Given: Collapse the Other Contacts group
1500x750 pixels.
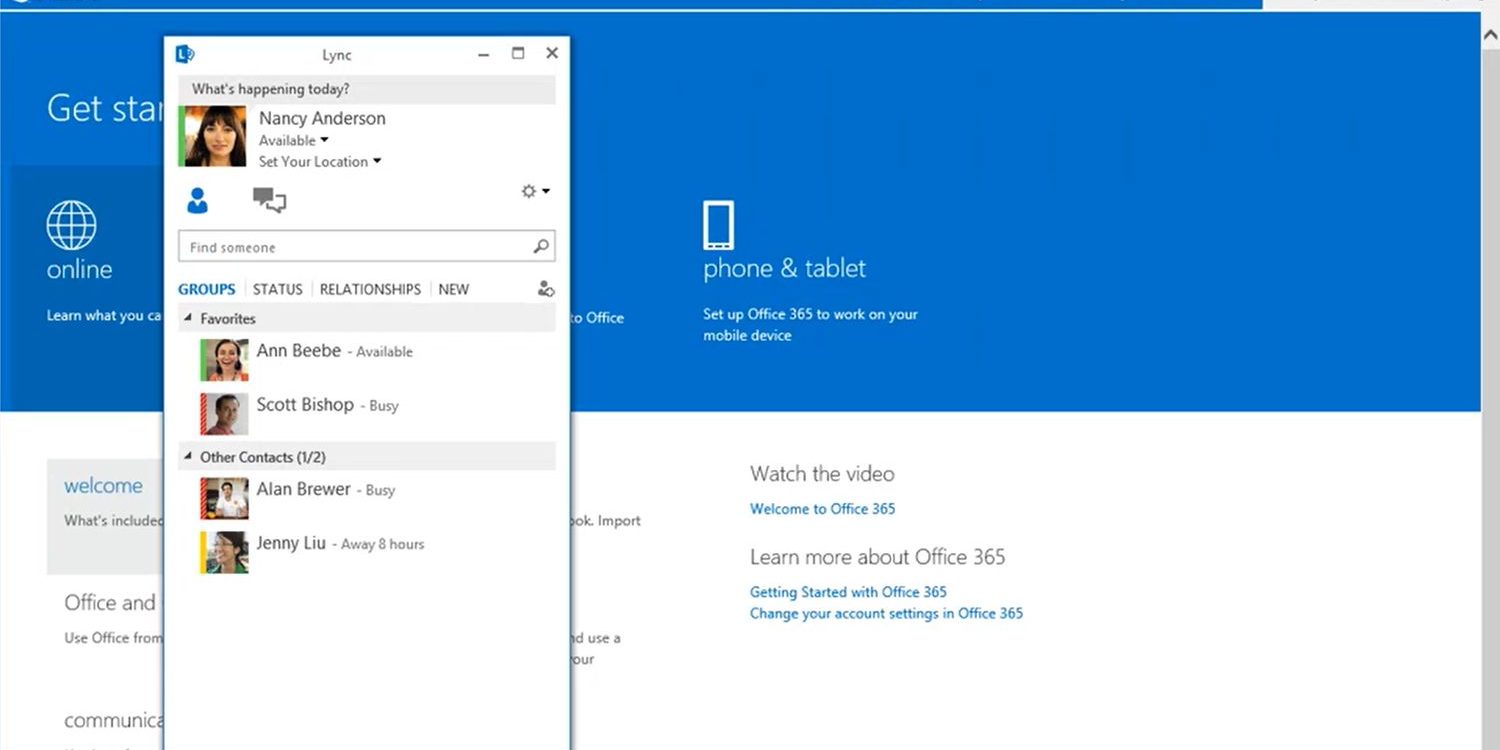Looking at the screenshot, I should pos(188,457).
